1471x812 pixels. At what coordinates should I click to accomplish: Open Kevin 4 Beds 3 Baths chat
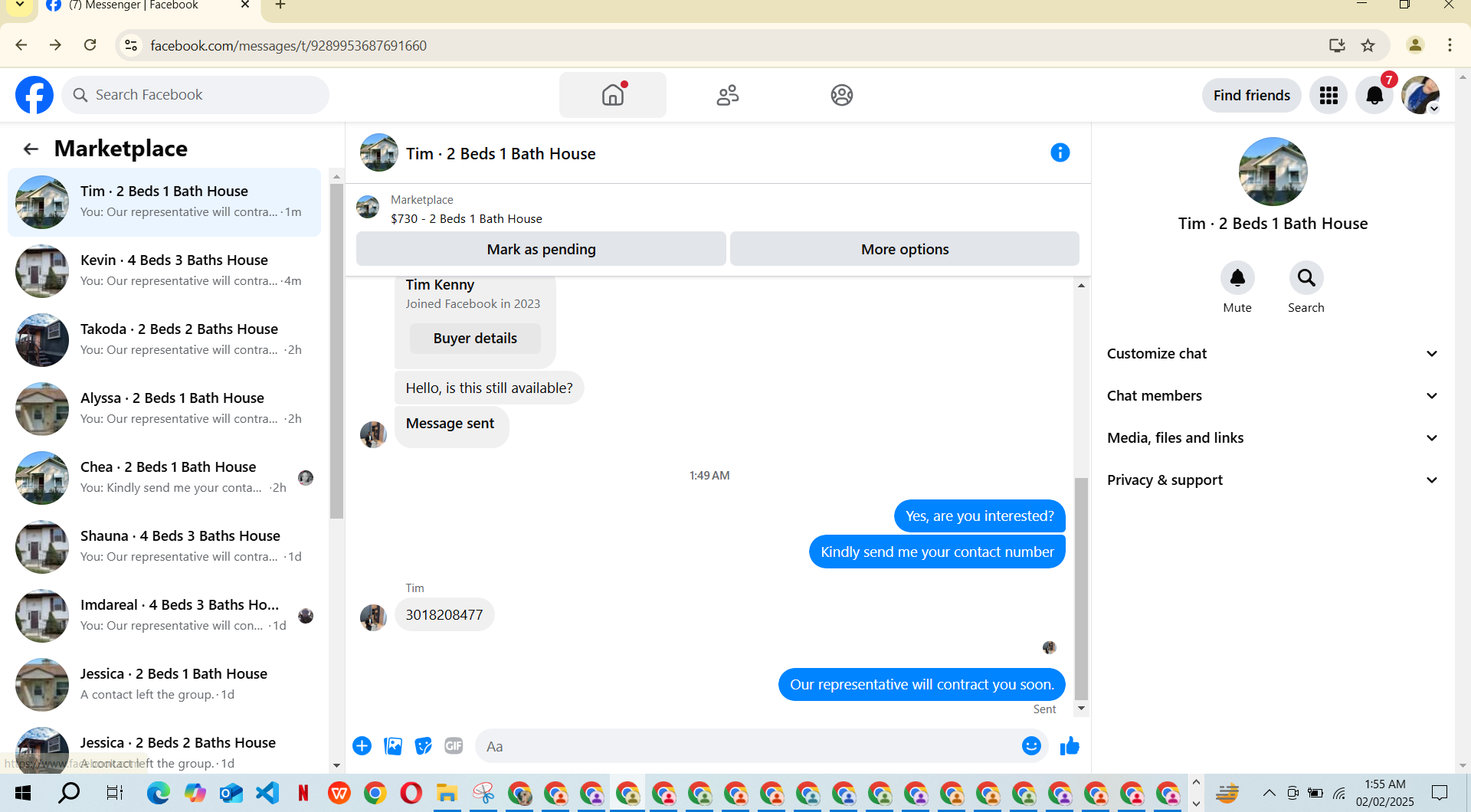tap(164, 270)
